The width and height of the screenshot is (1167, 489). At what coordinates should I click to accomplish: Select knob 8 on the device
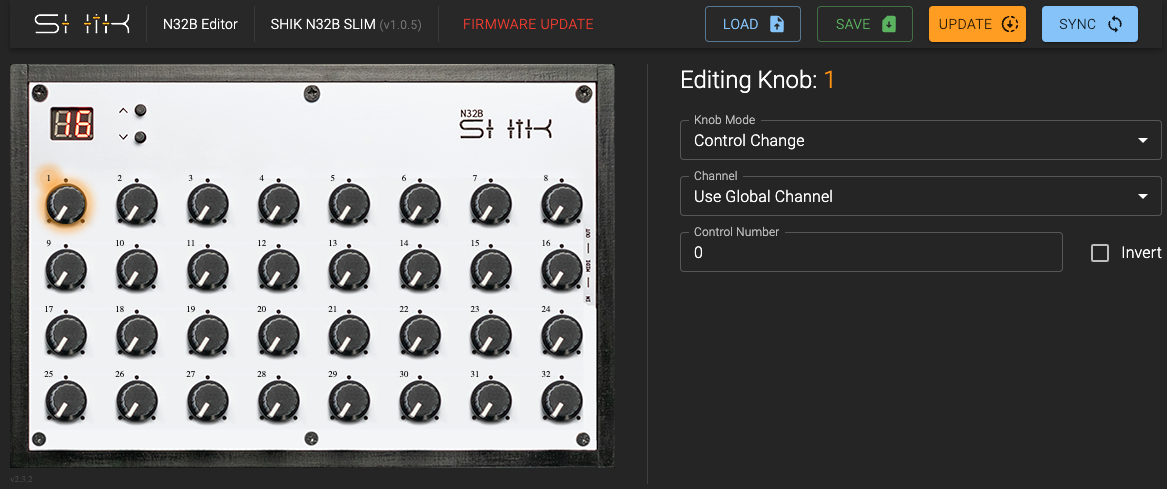(562, 204)
